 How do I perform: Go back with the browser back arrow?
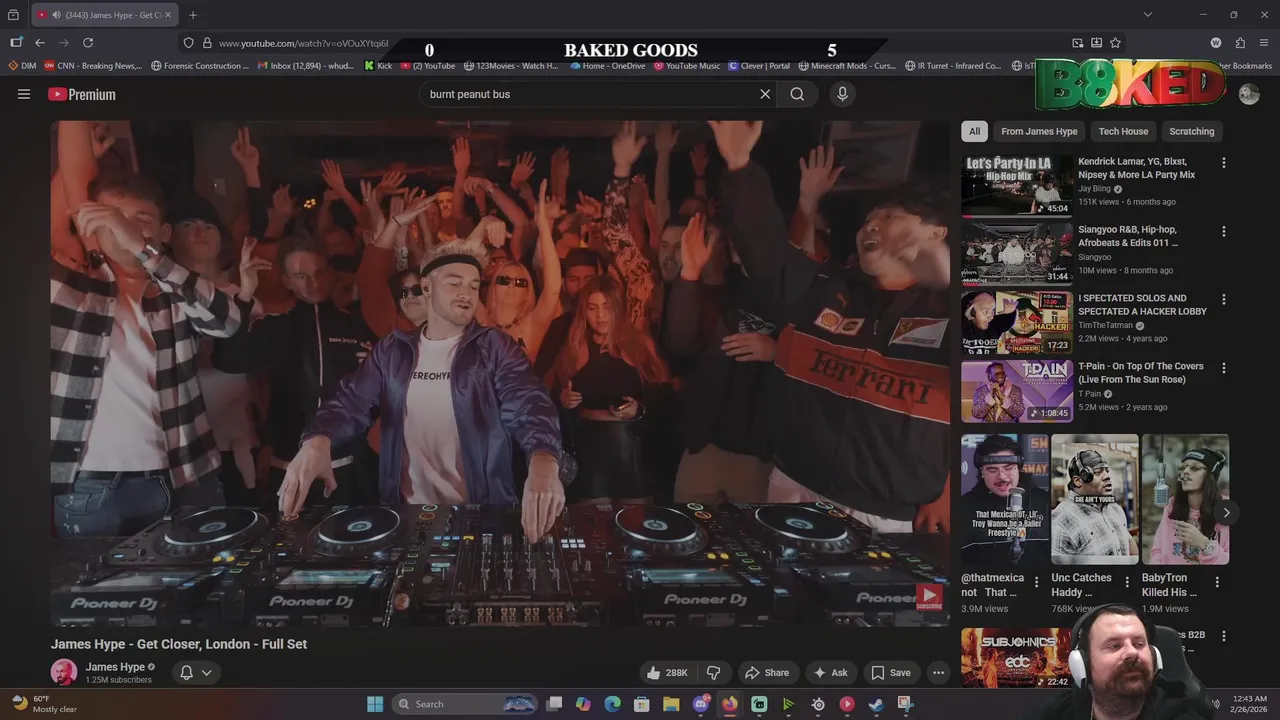click(40, 43)
